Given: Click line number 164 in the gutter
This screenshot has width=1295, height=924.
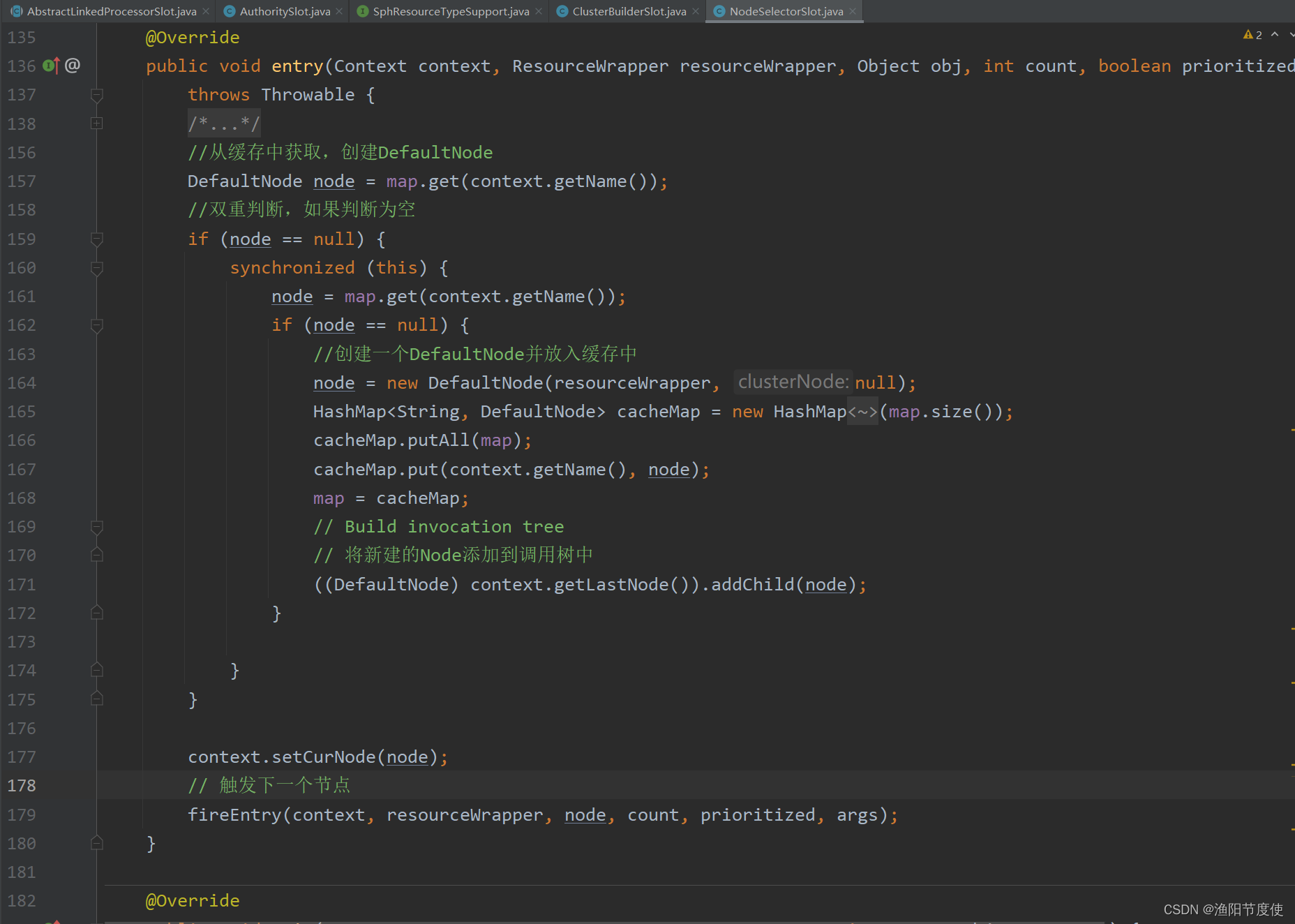Looking at the screenshot, I should pyautogui.click(x=22, y=383).
